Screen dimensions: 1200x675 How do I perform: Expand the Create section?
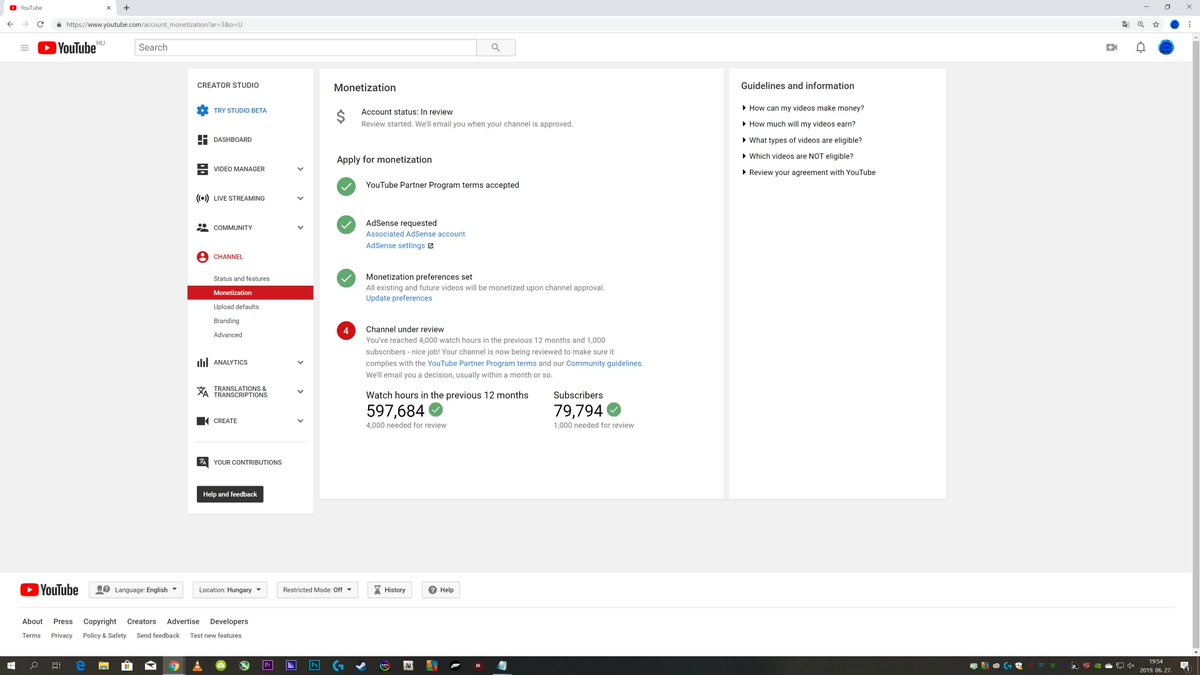[x=300, y=421]
